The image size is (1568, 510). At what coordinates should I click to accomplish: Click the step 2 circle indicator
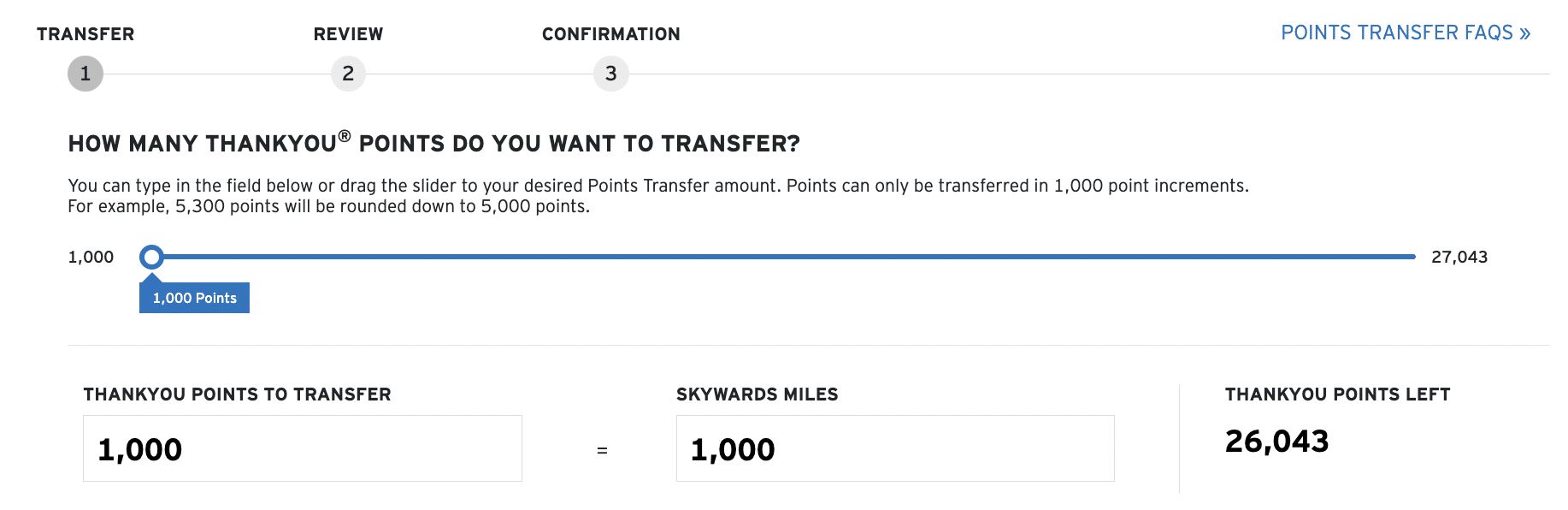pyautogui.click(x=348, y=74)
